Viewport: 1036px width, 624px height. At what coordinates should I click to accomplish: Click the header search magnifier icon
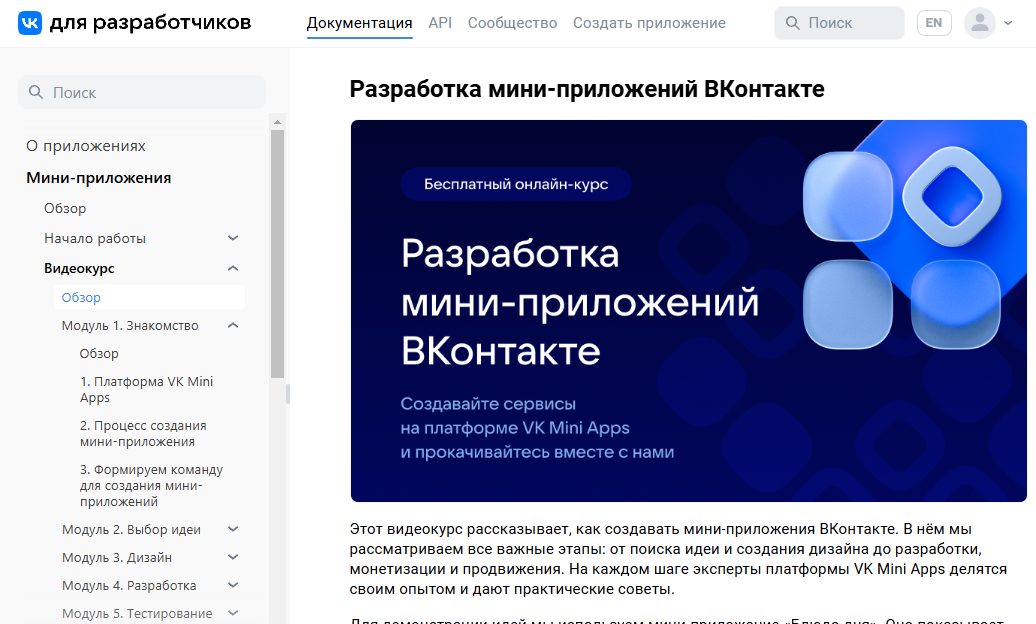tap(792, 23)
